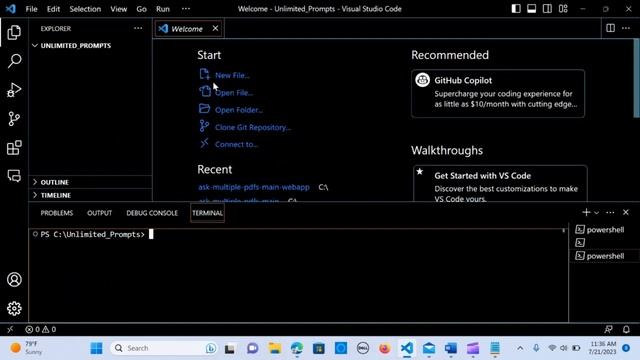Open the Windows Start menu

coord(96,348)
